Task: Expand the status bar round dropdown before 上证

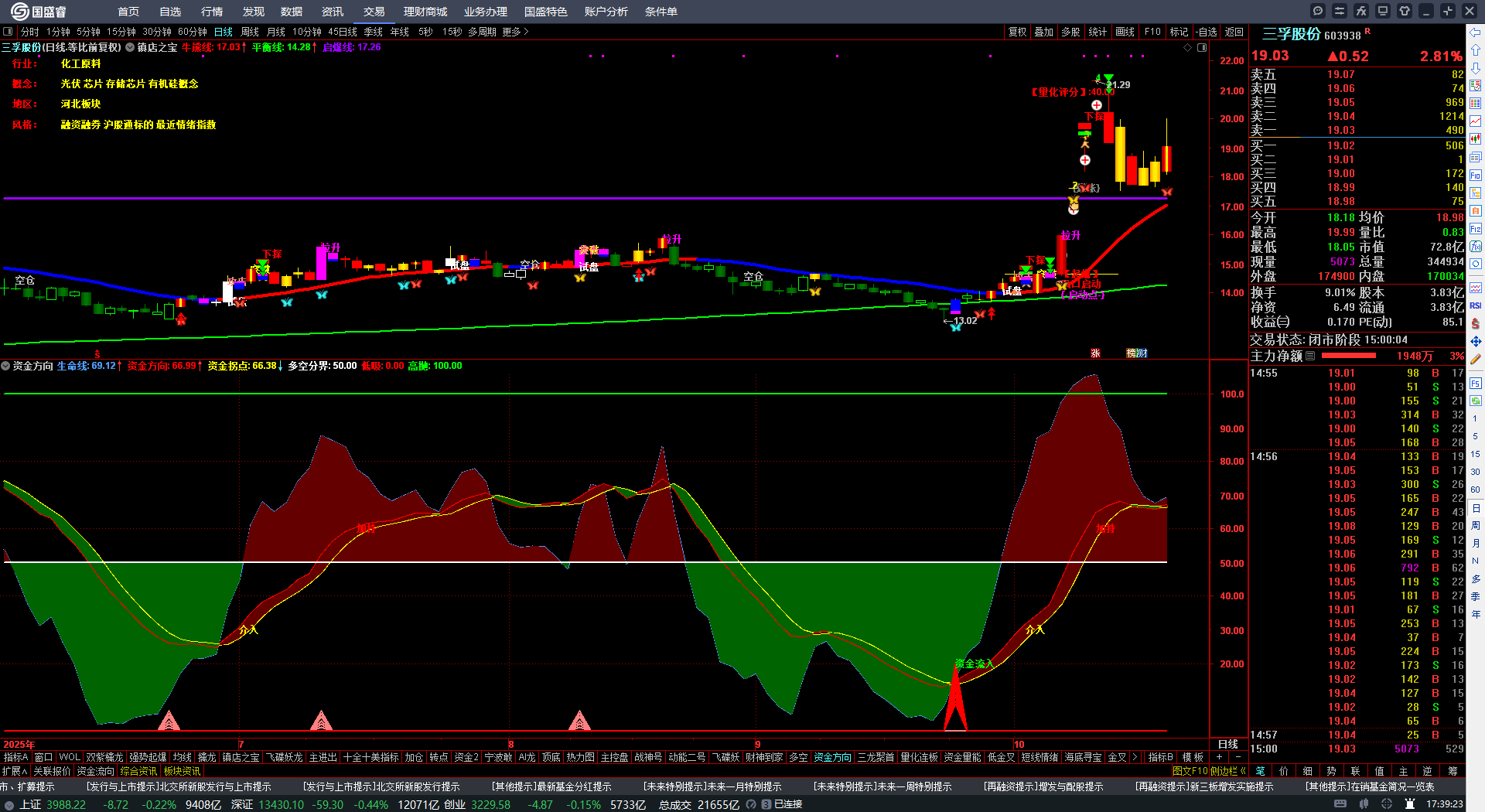Action: click(9, 804)
